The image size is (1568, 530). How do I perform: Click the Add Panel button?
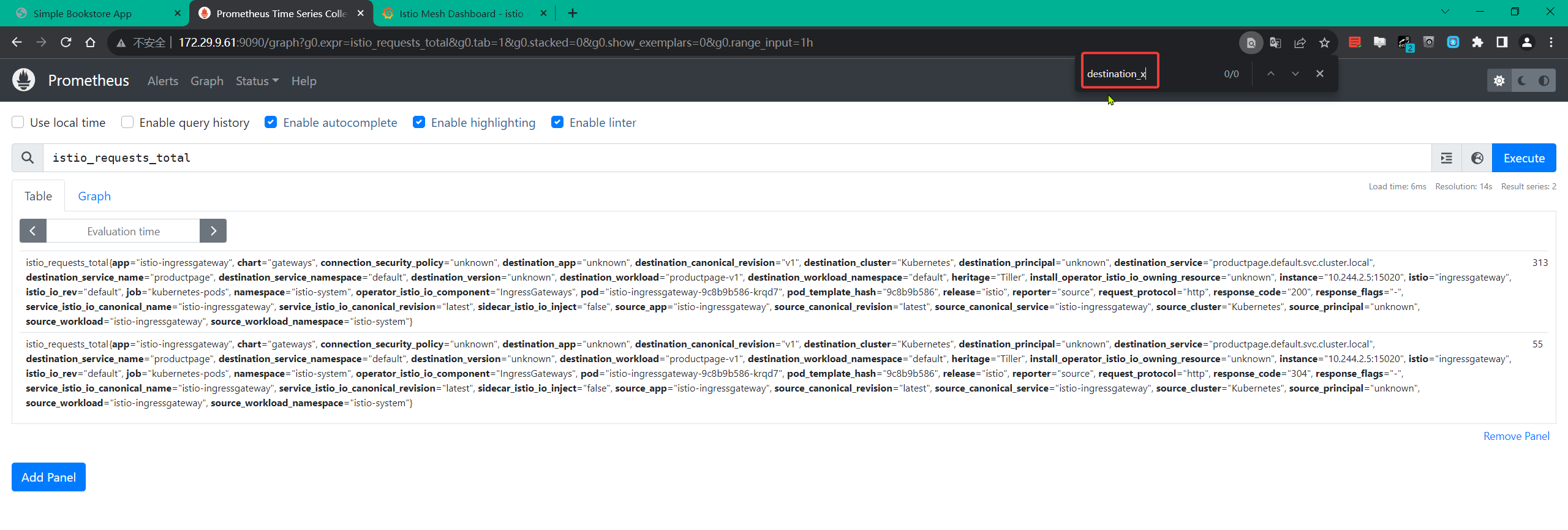[x=48, y=477]
